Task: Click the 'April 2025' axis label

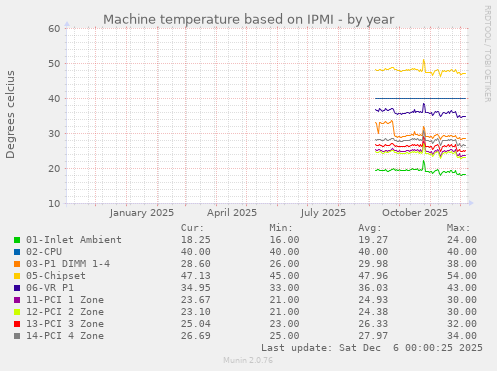Action: pyautogui.click(x=232, y=213)
